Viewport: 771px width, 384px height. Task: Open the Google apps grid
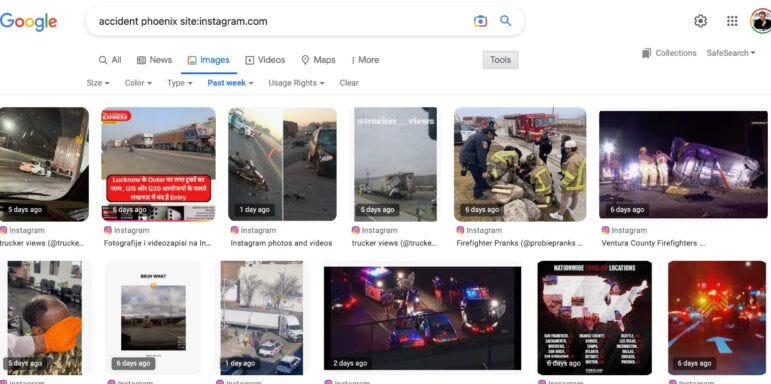[732, 21]
